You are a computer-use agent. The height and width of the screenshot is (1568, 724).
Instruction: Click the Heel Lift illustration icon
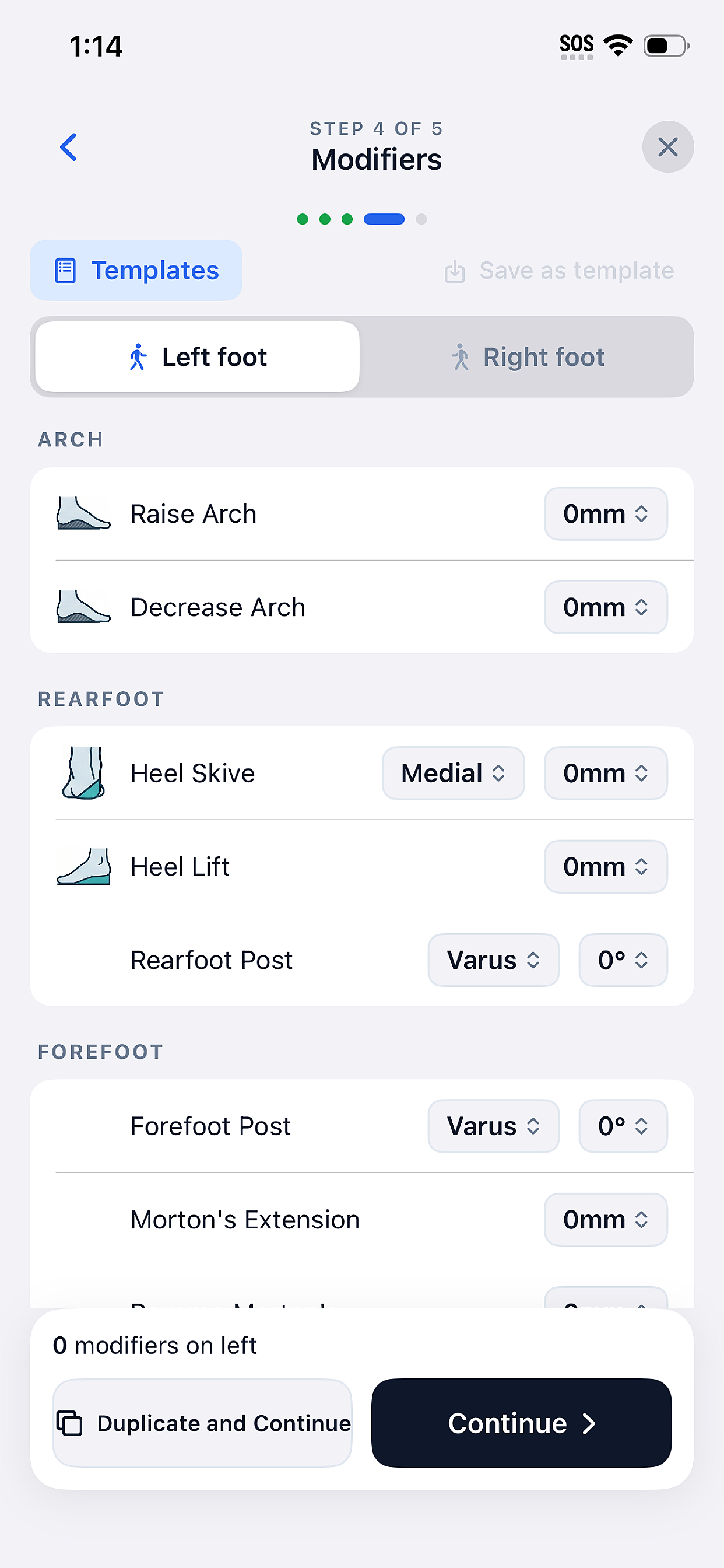pos(83,867)
